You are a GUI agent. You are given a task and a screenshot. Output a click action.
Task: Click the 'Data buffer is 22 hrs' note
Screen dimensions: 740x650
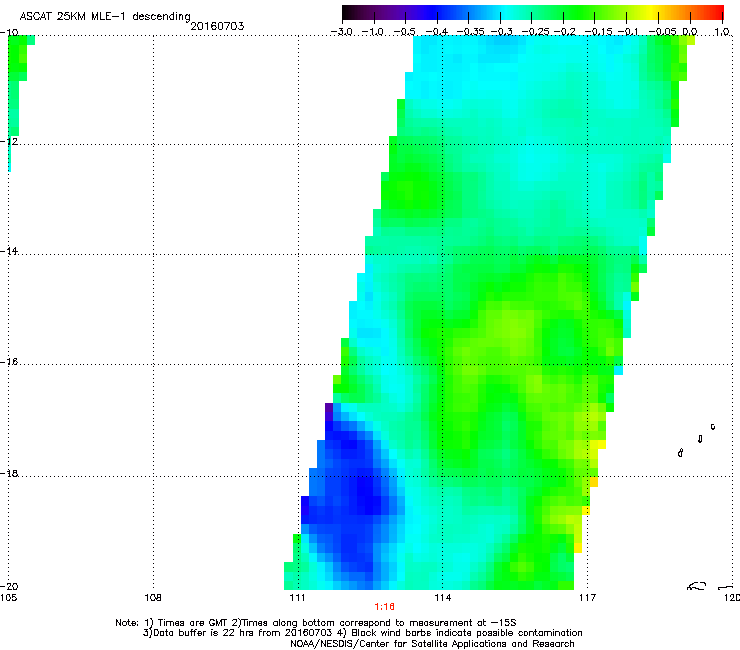pyautogui.click(x=362, y=633)
